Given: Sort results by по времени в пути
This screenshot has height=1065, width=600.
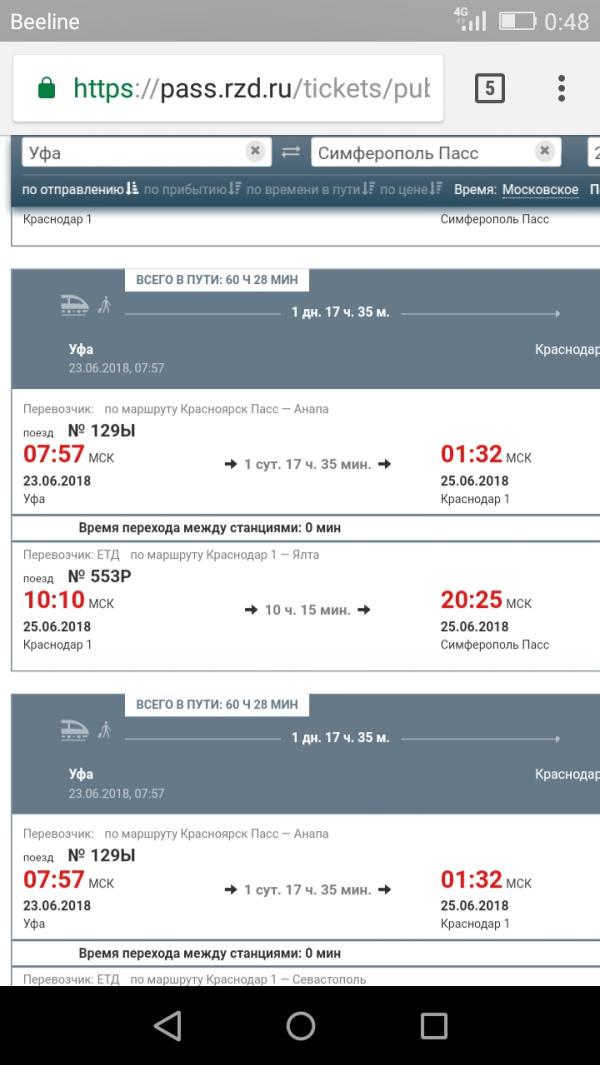Looking at the screenshot, I should 311,189.
